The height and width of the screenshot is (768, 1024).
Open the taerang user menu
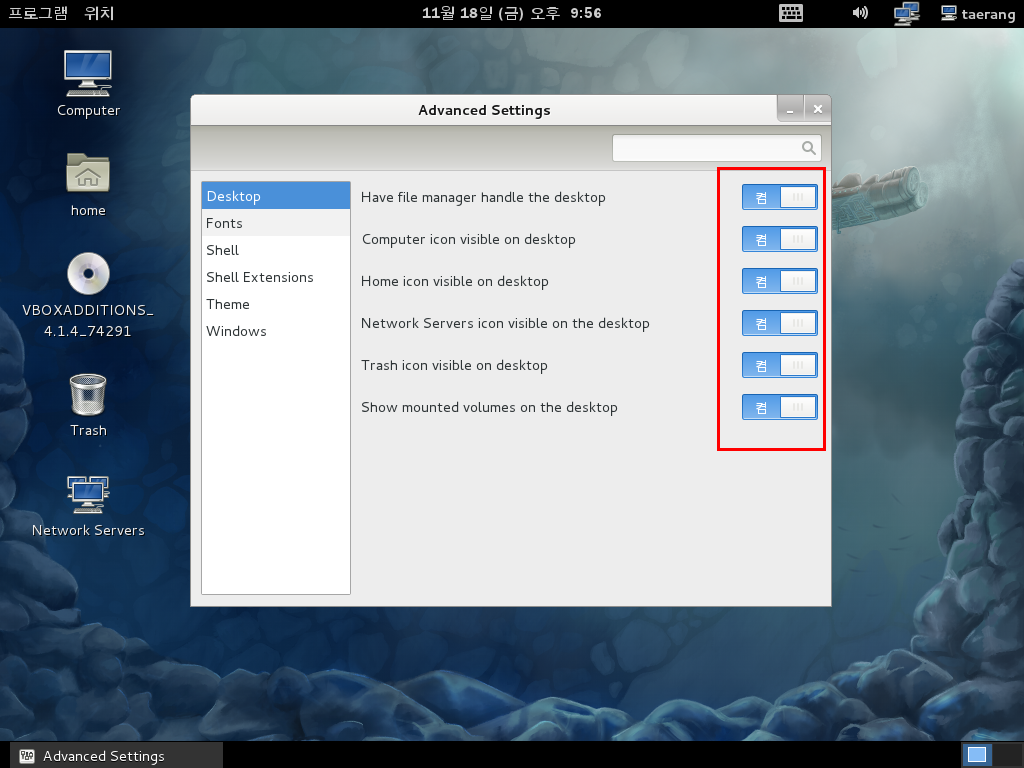coord(978,14)
